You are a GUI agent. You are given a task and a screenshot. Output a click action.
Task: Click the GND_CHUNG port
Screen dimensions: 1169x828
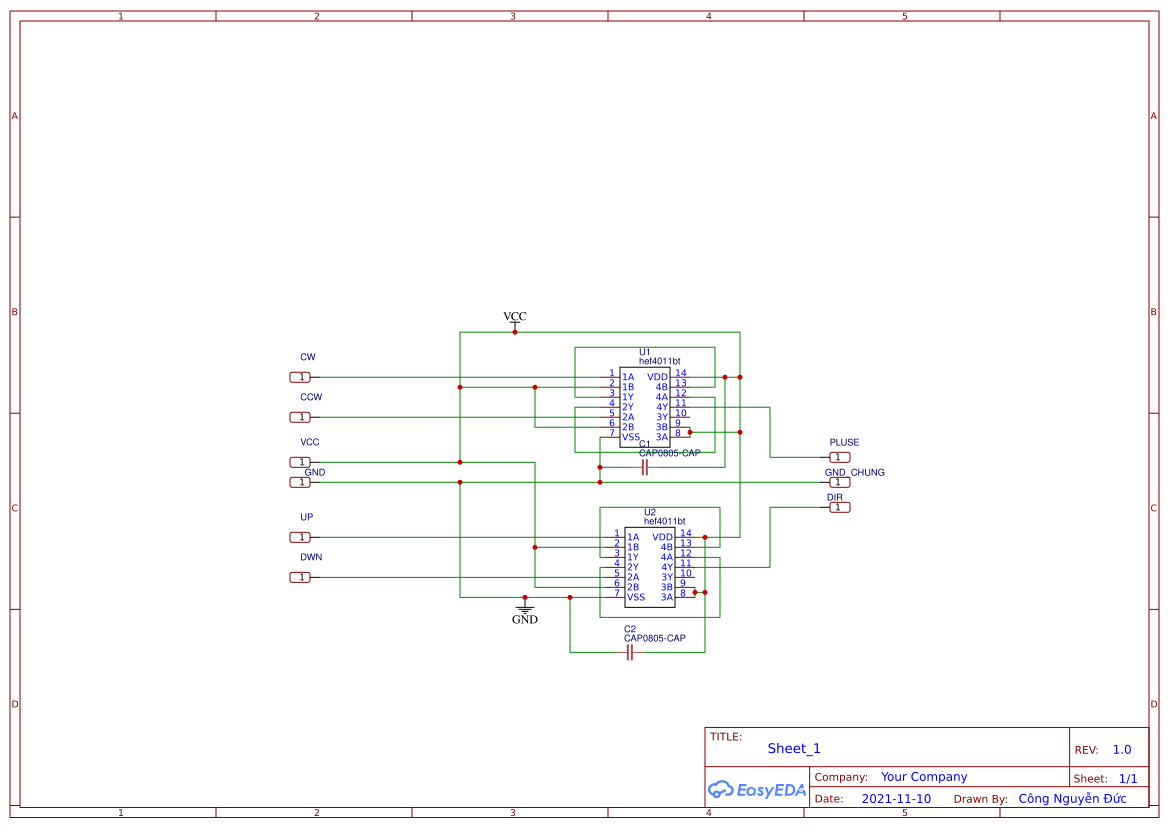[x=838, y=481]
